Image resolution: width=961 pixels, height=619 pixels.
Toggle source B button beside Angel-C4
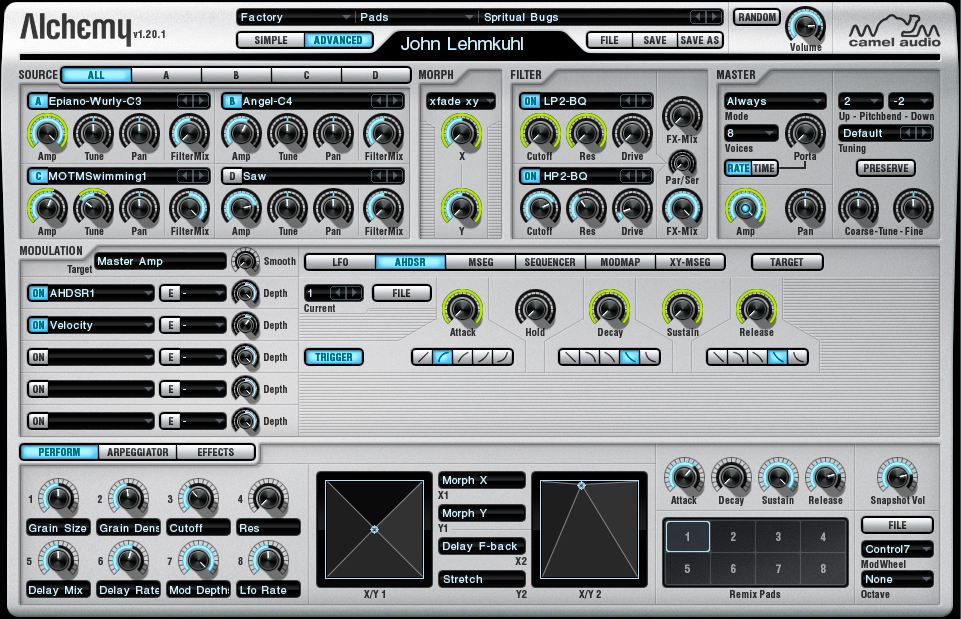[232, 101]
